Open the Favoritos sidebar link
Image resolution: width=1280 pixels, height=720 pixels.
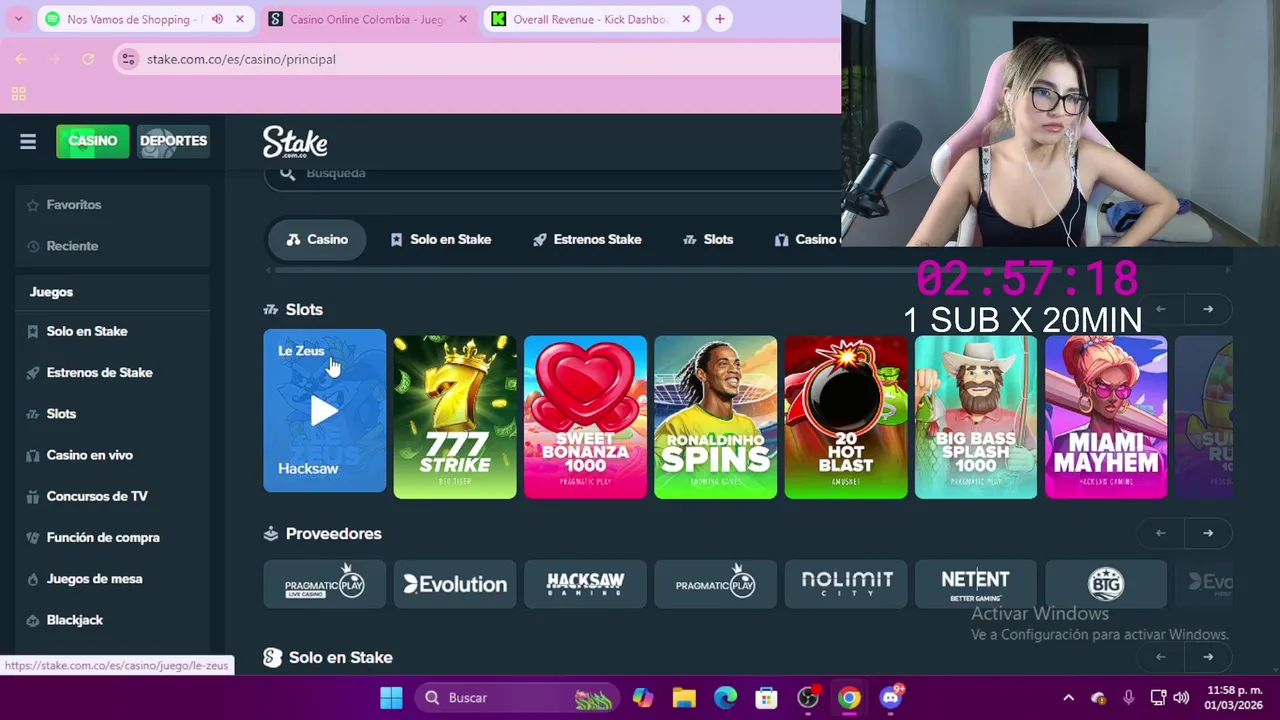pos(74,205)
